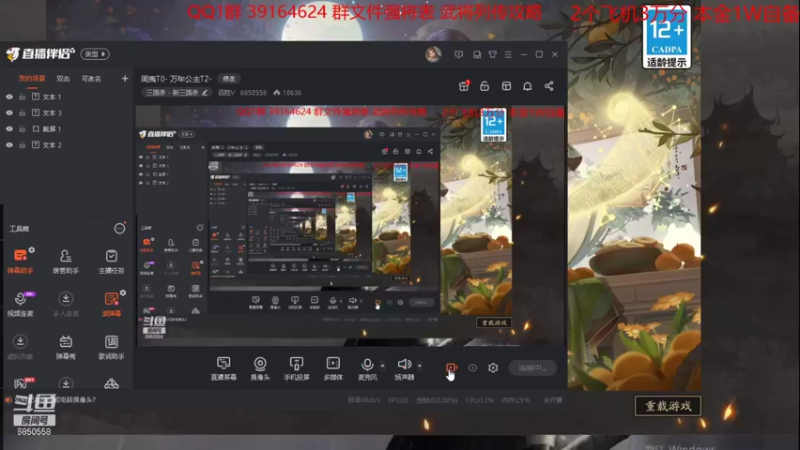The width and height of the screenshot is (800, 450).
Task: Open the notification bell
Action: point(528,86)
